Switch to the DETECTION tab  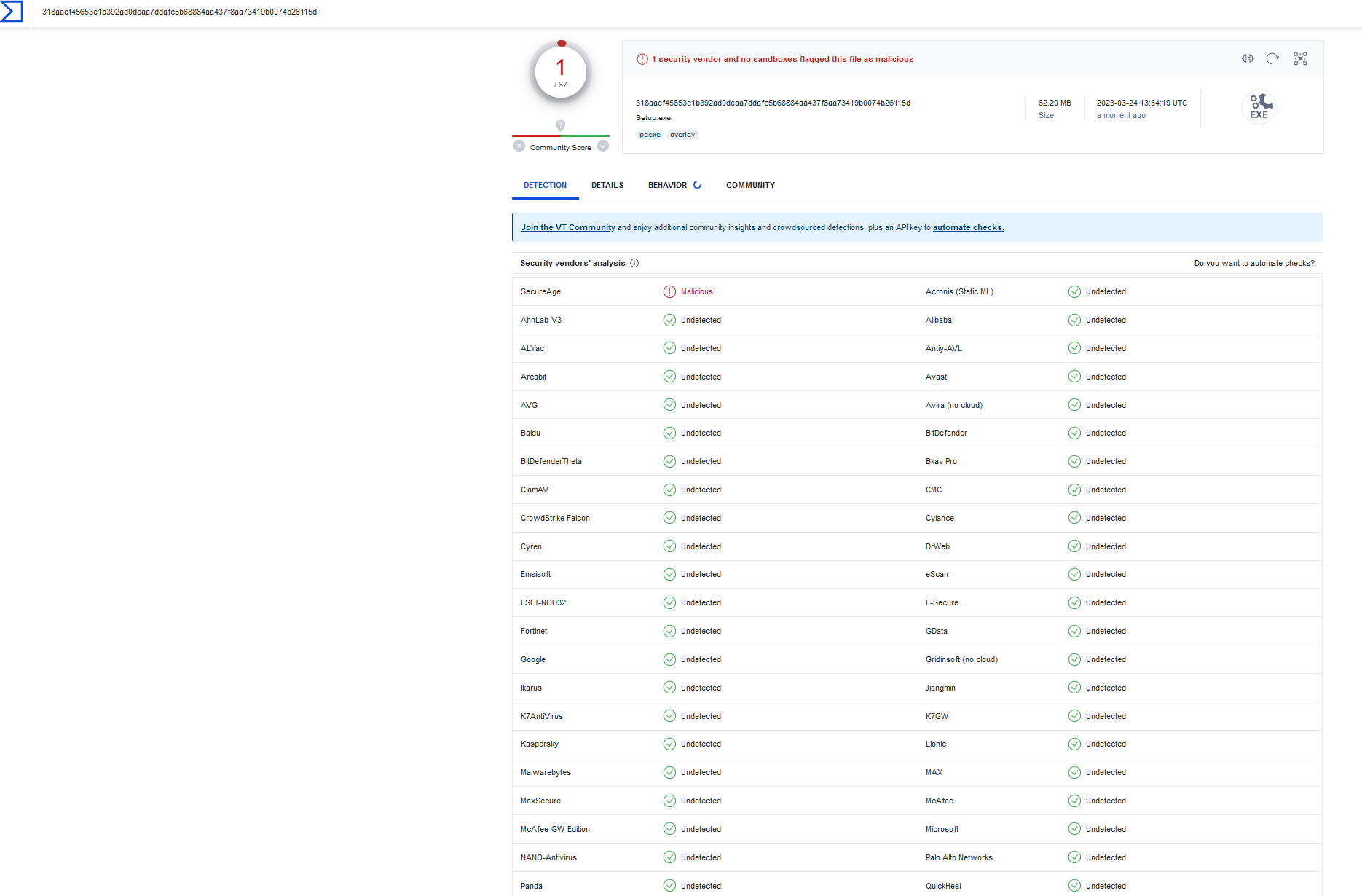546,186
